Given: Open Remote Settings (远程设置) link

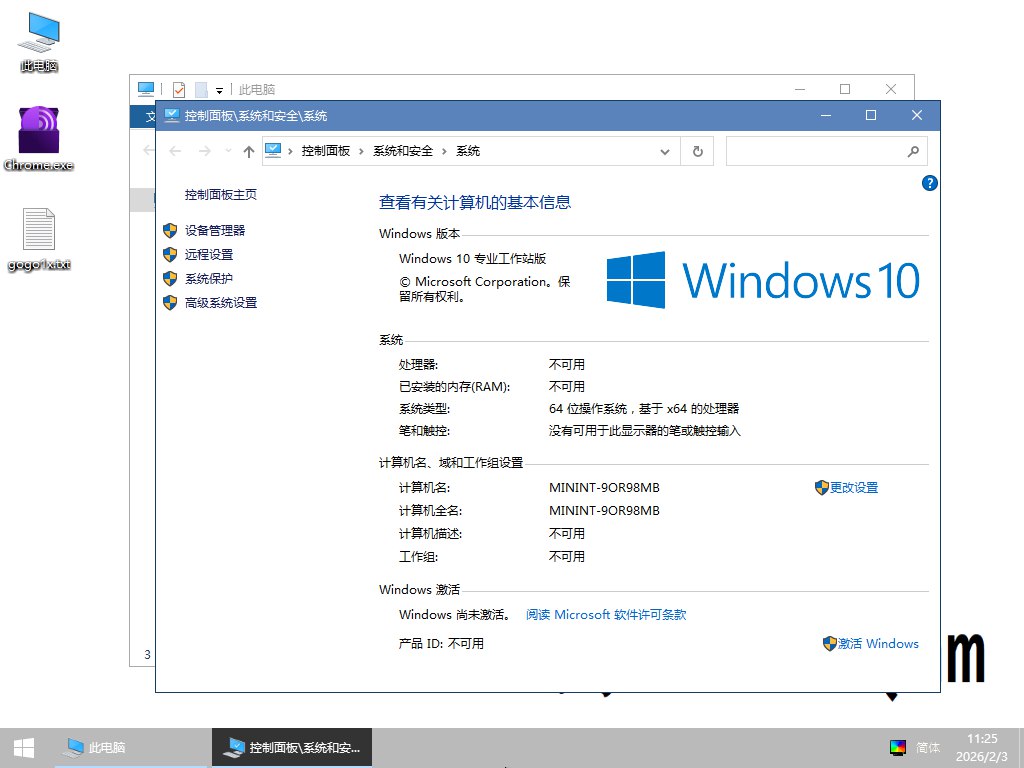Looking at the screenshot, I should pyautogui.click(x=208, y=254).
